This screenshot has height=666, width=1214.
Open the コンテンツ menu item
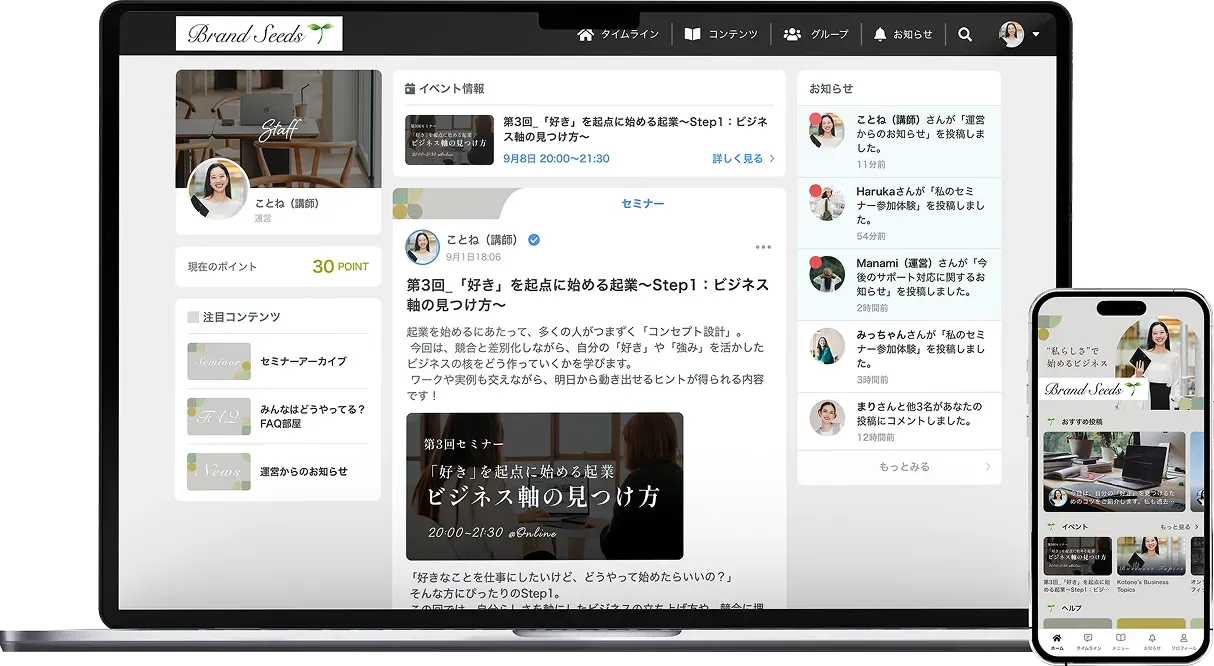coord(721,34)
